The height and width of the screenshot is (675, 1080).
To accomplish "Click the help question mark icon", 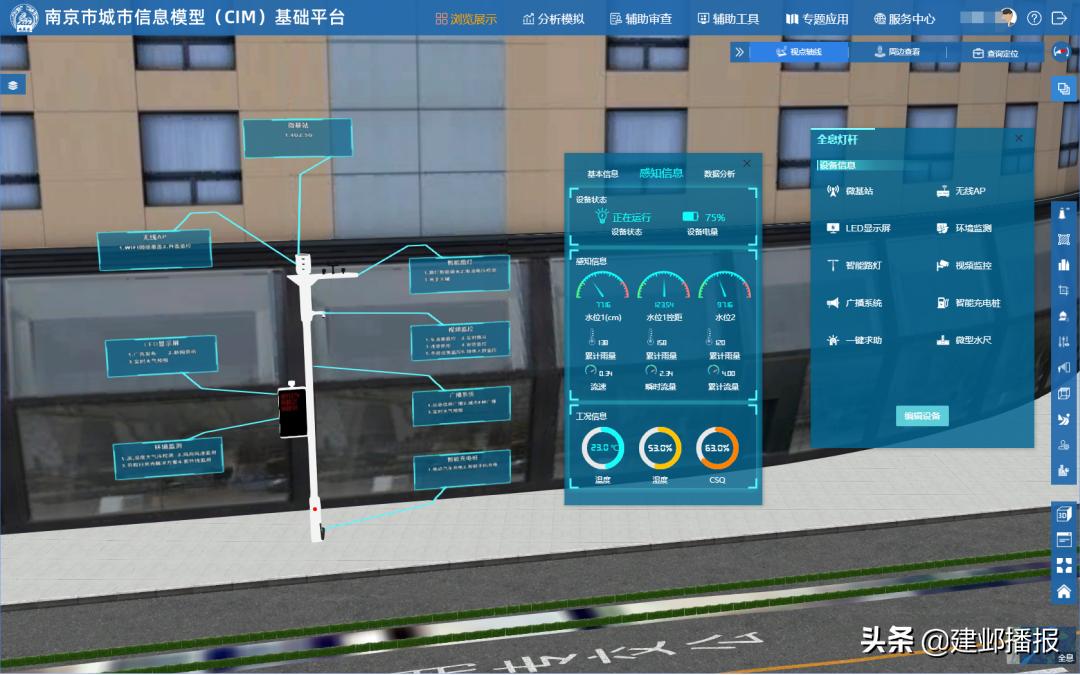I will (x=1034, y=19).
